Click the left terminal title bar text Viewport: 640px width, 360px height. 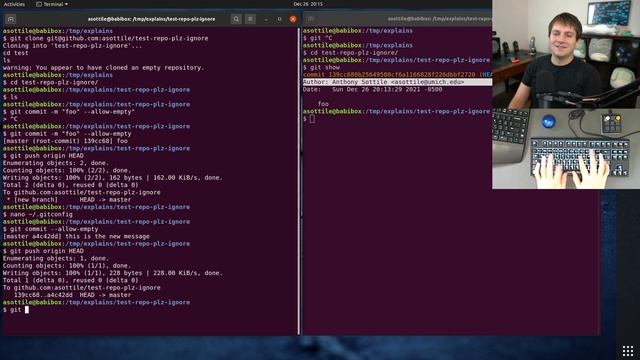[151, 19]
